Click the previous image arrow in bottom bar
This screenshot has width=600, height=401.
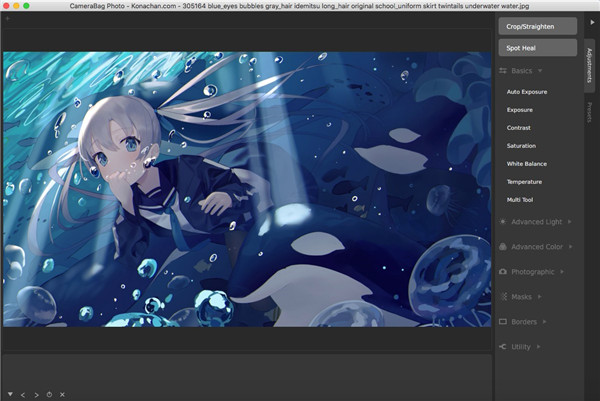[x=22, y=394]
